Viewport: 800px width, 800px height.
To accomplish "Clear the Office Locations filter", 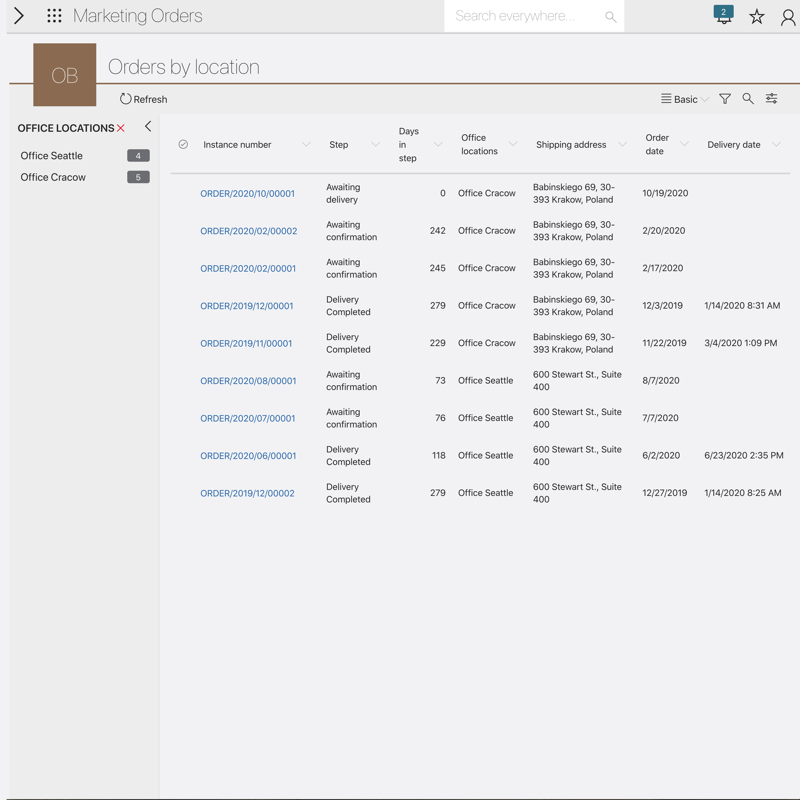I will [x=121, y=128].
